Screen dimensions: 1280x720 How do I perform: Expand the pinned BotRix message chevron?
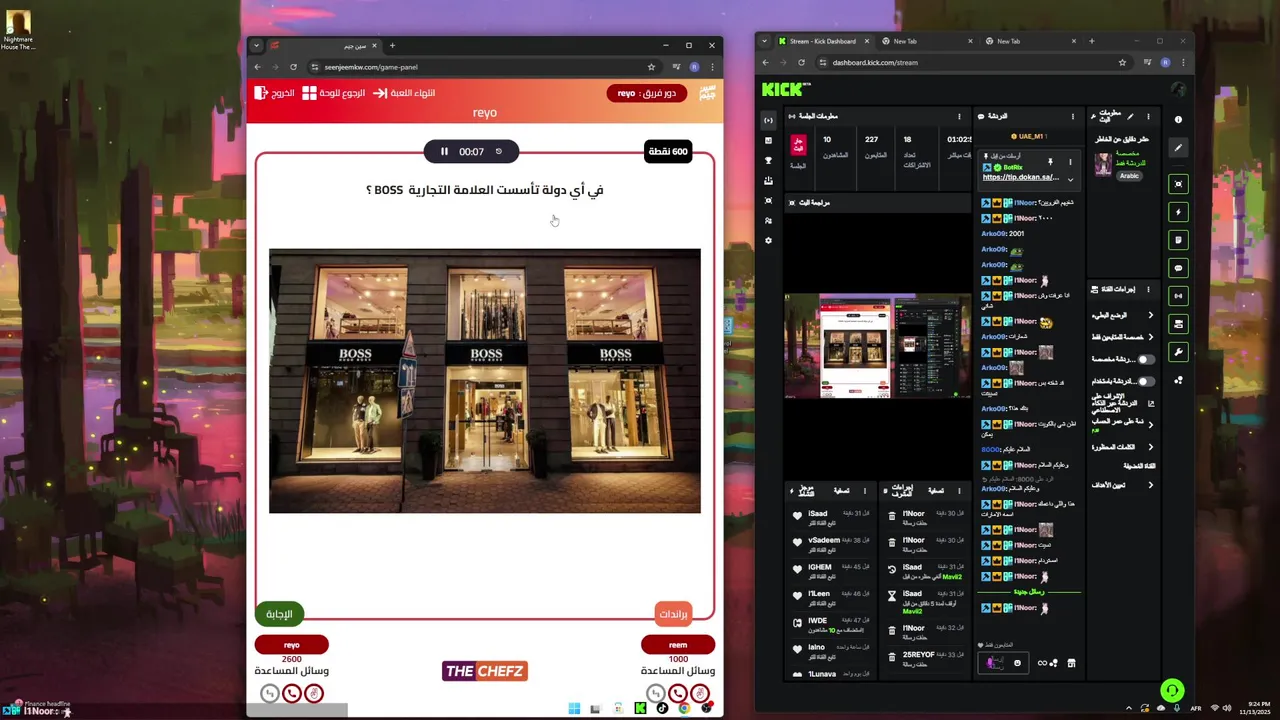click(1070, 180)
